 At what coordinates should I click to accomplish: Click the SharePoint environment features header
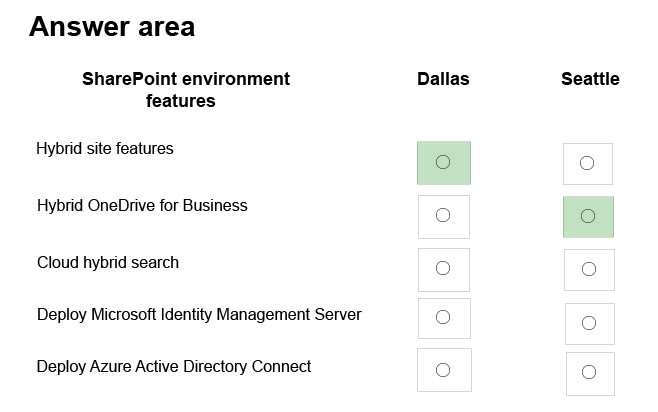tap(186, 90)
